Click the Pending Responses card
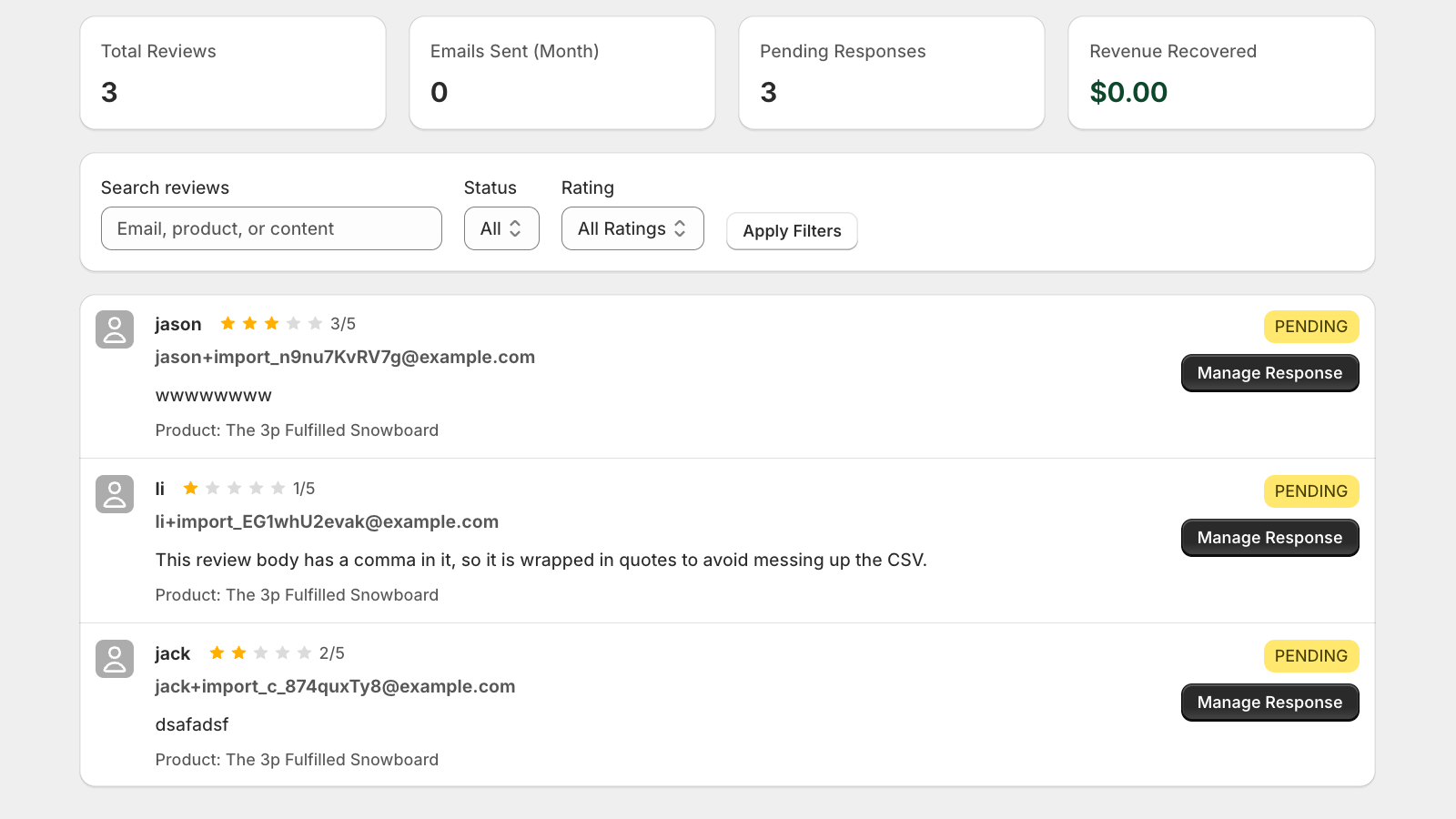Screen dimensions: 1456x819 point(892,73)
